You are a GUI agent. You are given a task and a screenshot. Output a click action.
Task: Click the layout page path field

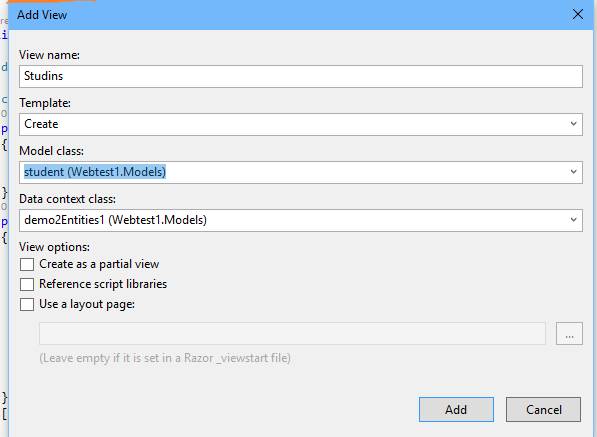coord(292,333)
